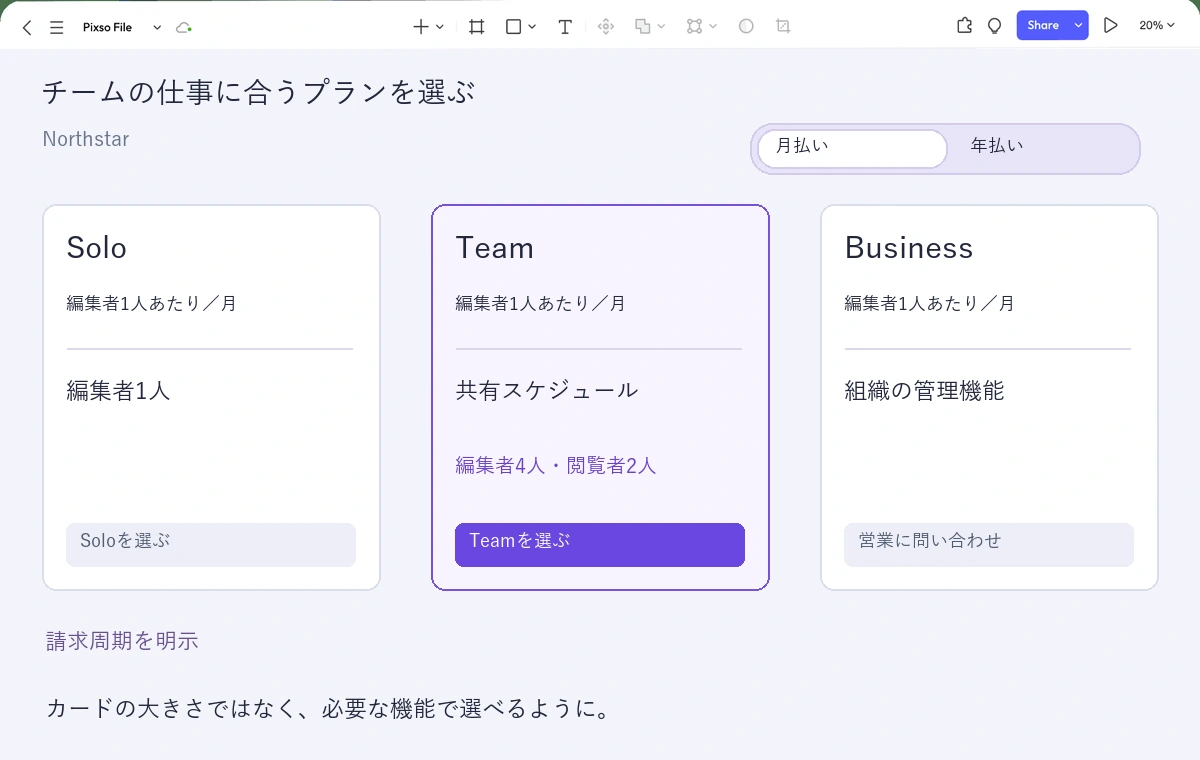The height and width of the screenshot is (760, 1200).
Task: Click the 営業に問い合わせ button
Action: coord(989,545)
